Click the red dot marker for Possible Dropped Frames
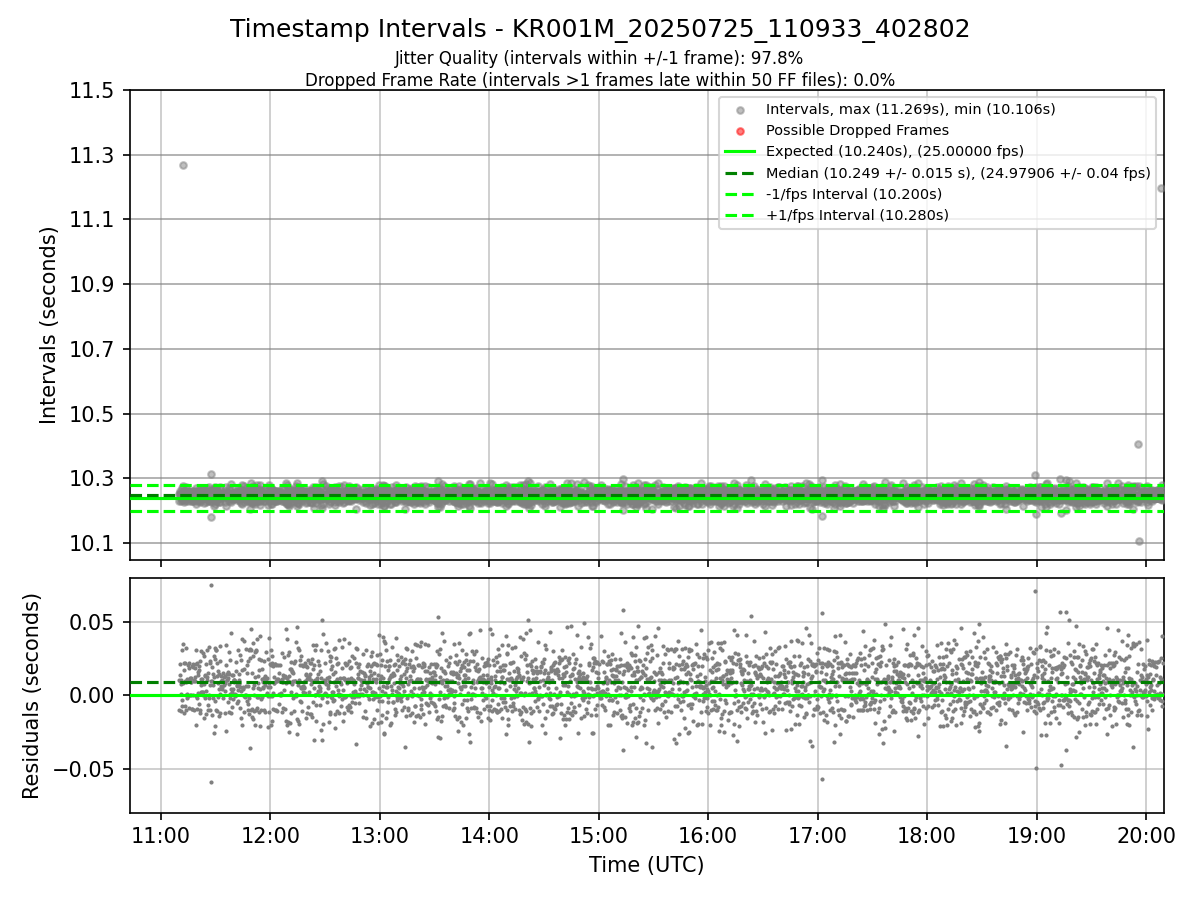The image size is (1200, 900). (740, 131)
